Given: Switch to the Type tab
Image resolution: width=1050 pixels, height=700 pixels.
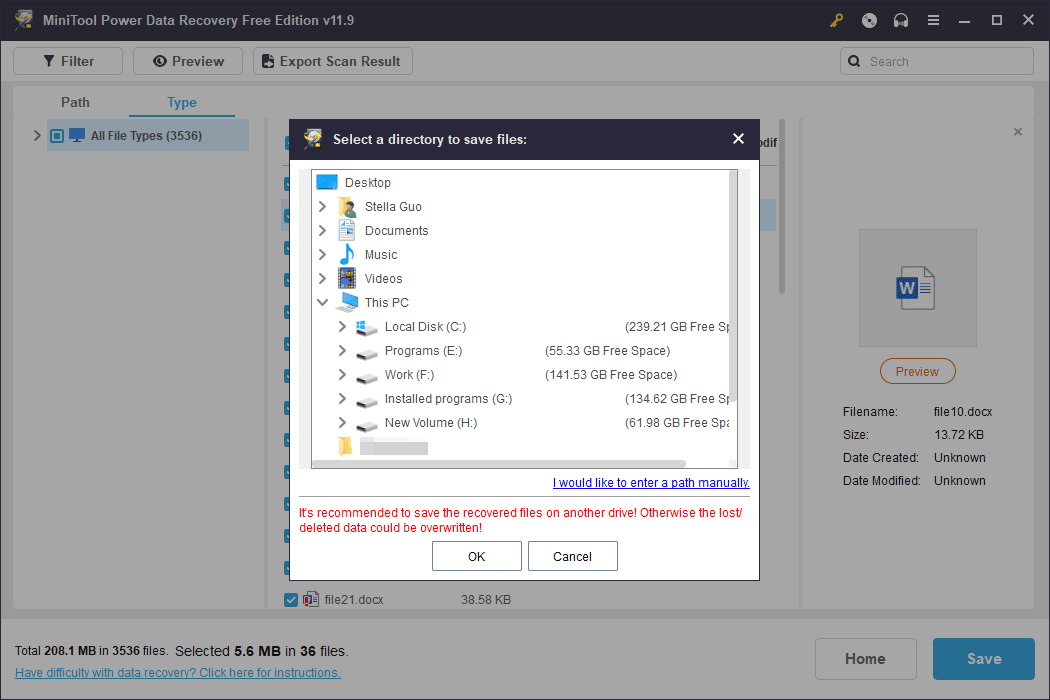Looking at the screenshot, I should (181, 102).
